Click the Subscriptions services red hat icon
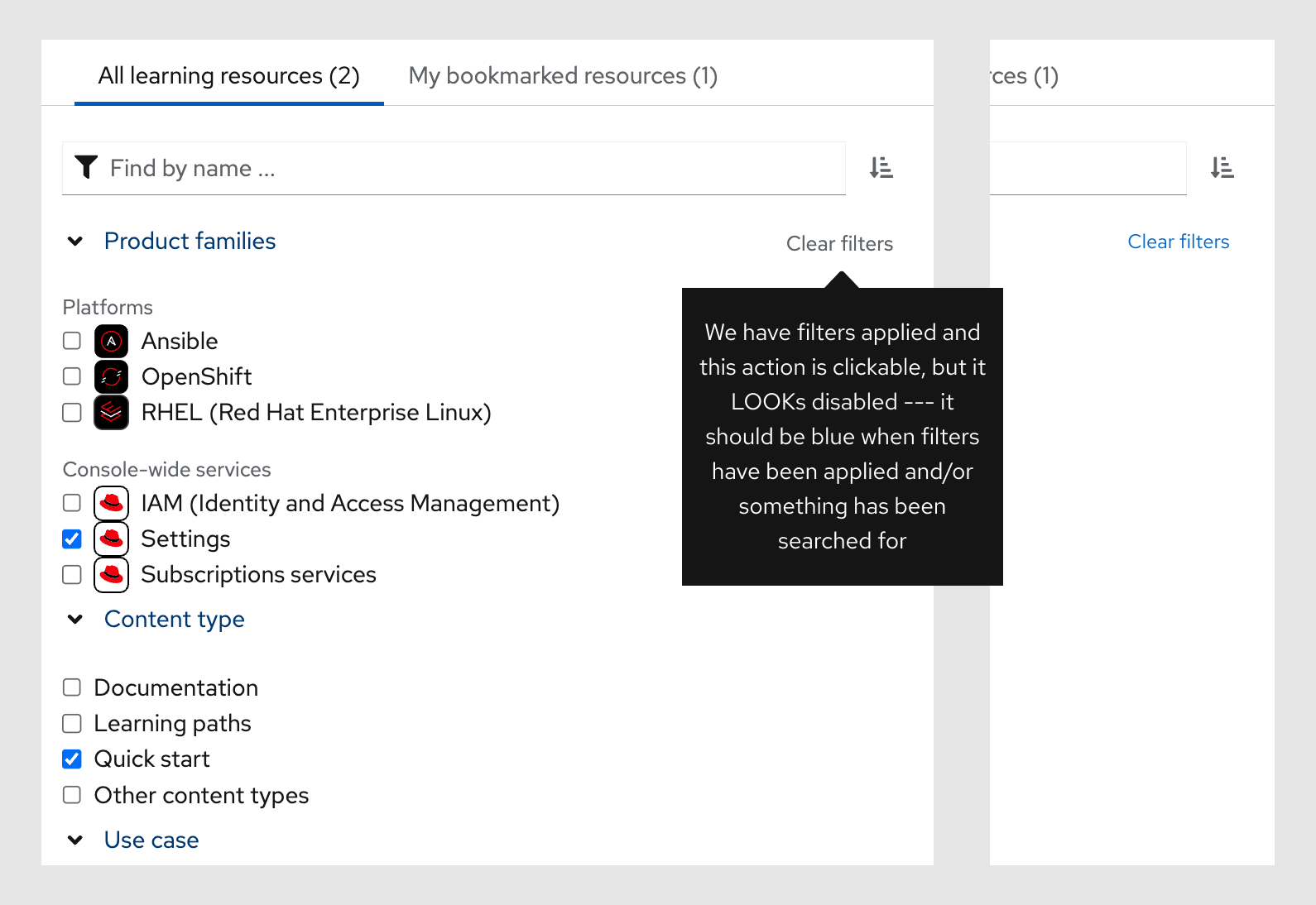This screenshot has height=905, width=1316. [111, 574]
